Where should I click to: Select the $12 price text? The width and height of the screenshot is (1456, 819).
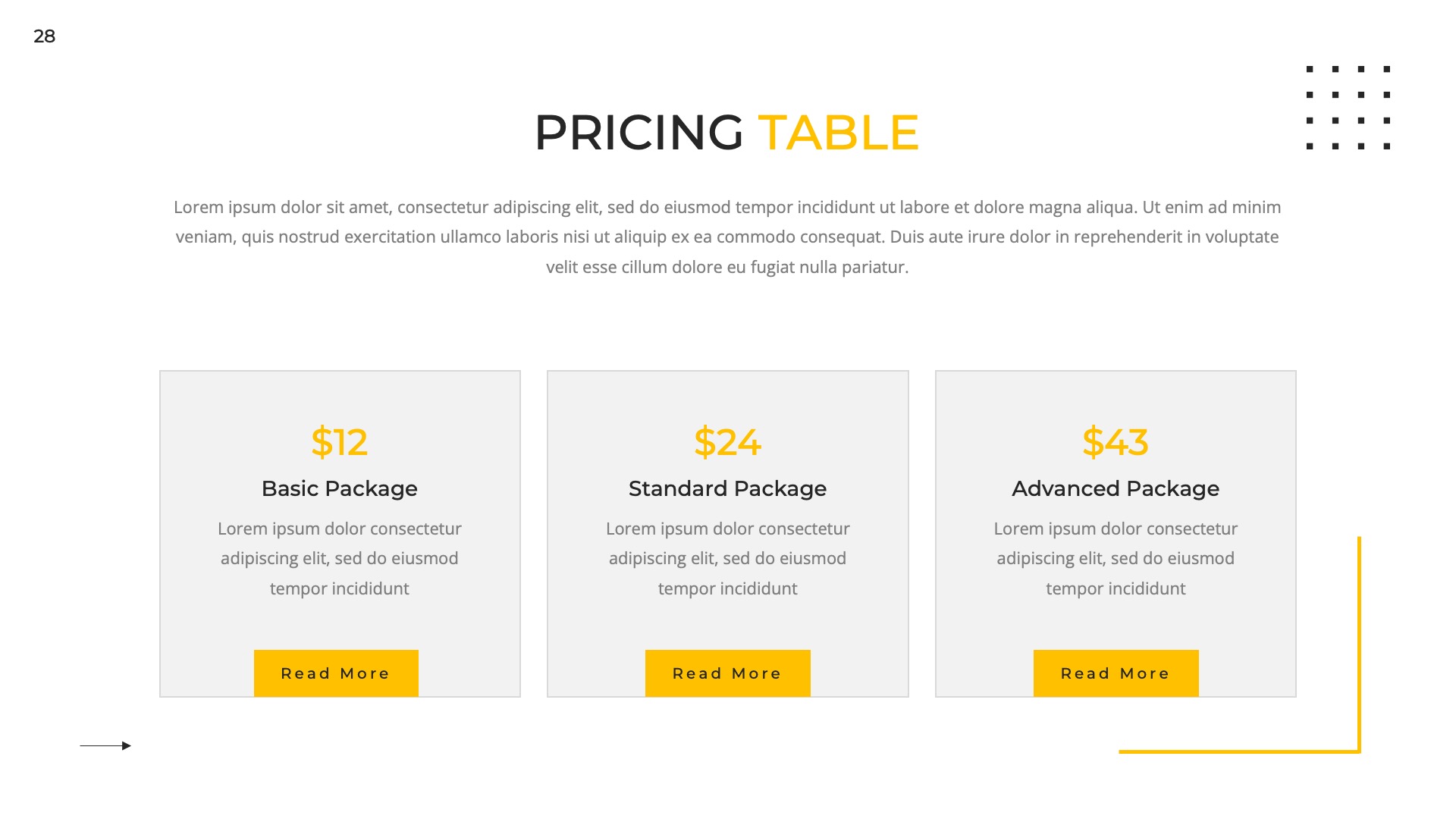tap(340, 442)
